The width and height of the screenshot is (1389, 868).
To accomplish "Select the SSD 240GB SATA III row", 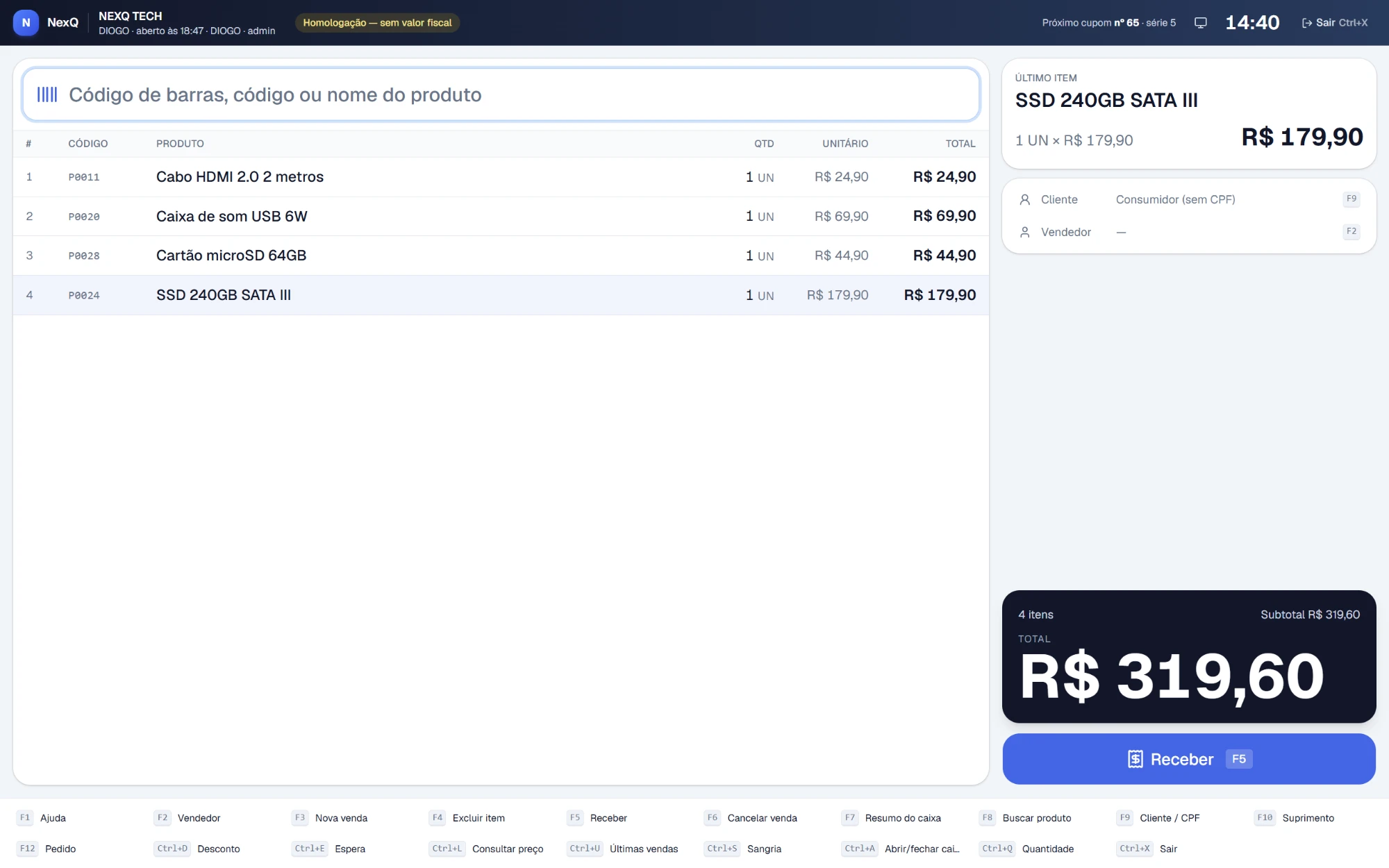I will click(501, 295).
